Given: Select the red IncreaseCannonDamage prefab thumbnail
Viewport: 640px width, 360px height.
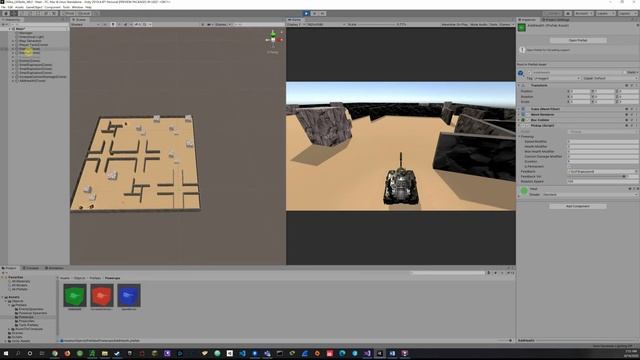Looking at the screenshot, I should coord(102,295).
